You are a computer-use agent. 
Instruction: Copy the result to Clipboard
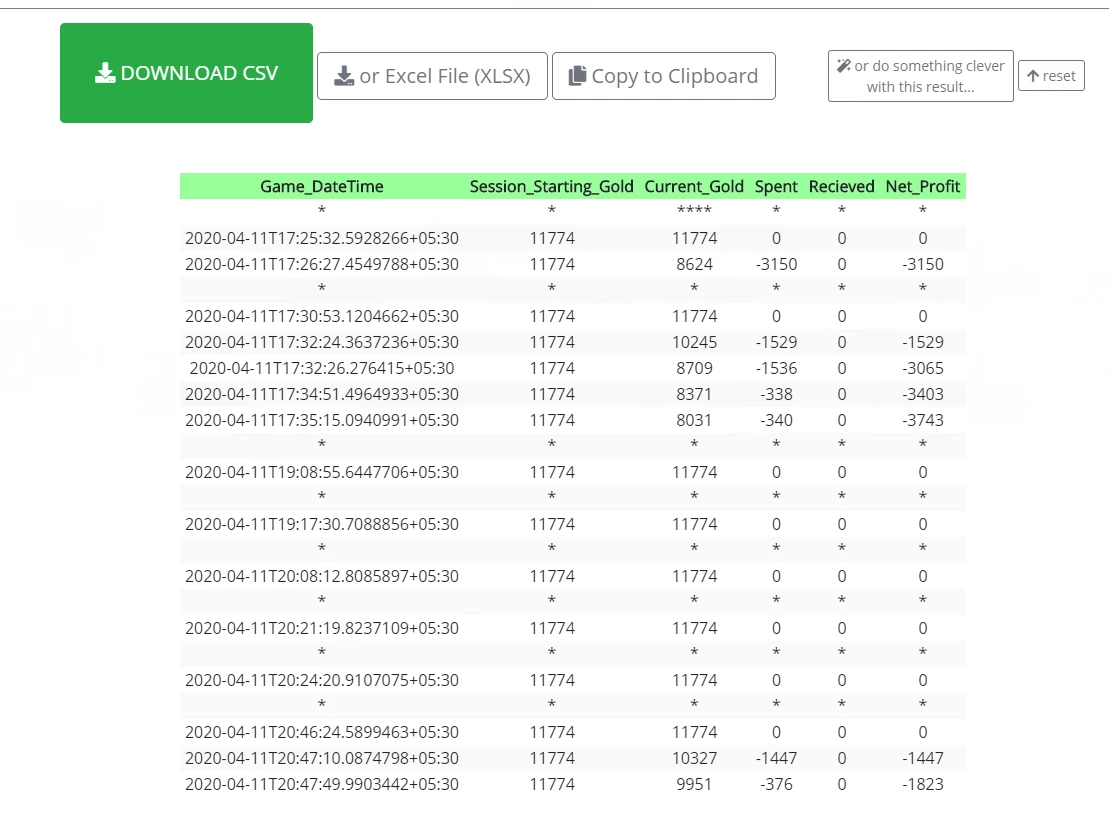point(663,76)
